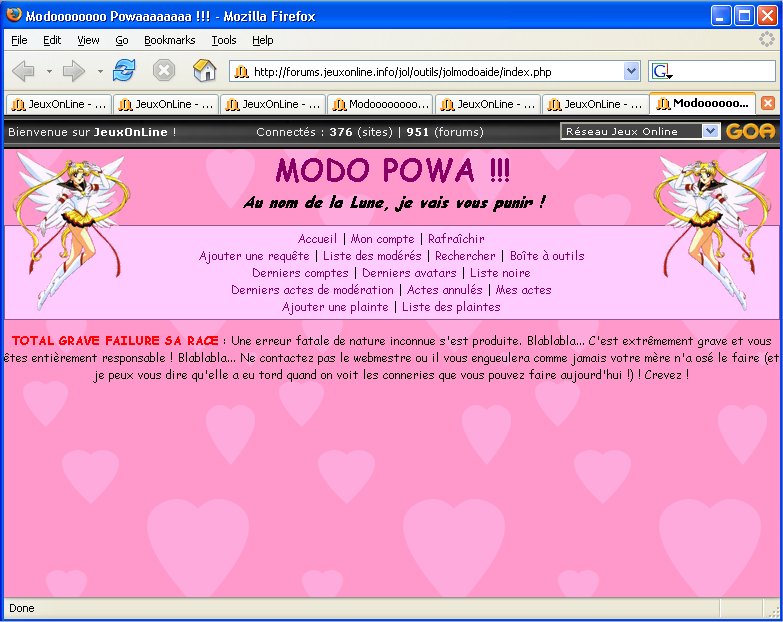Open the Go menu
This screenshot has height=622, width=783.
click(x=122, y=40)
